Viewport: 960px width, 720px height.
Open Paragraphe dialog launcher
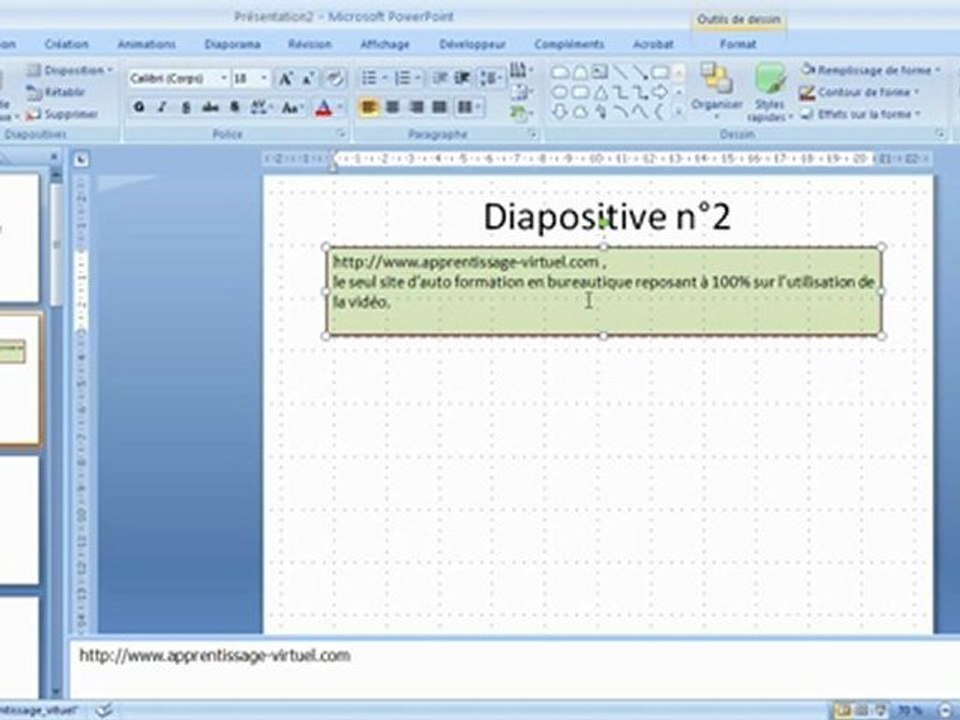coord(533,134)
